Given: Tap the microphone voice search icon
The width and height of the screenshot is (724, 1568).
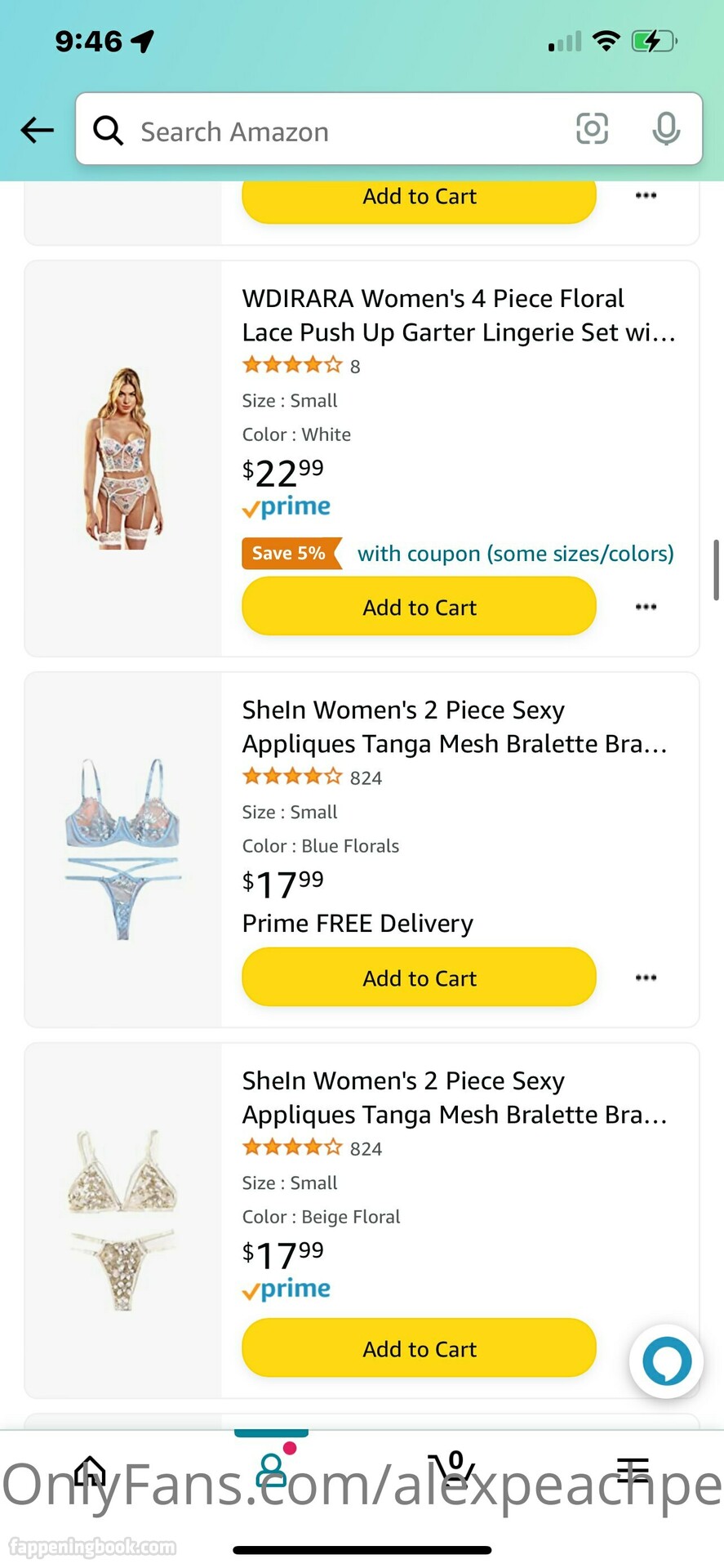Looking at the screenshot, I should [x=666, y=129].
